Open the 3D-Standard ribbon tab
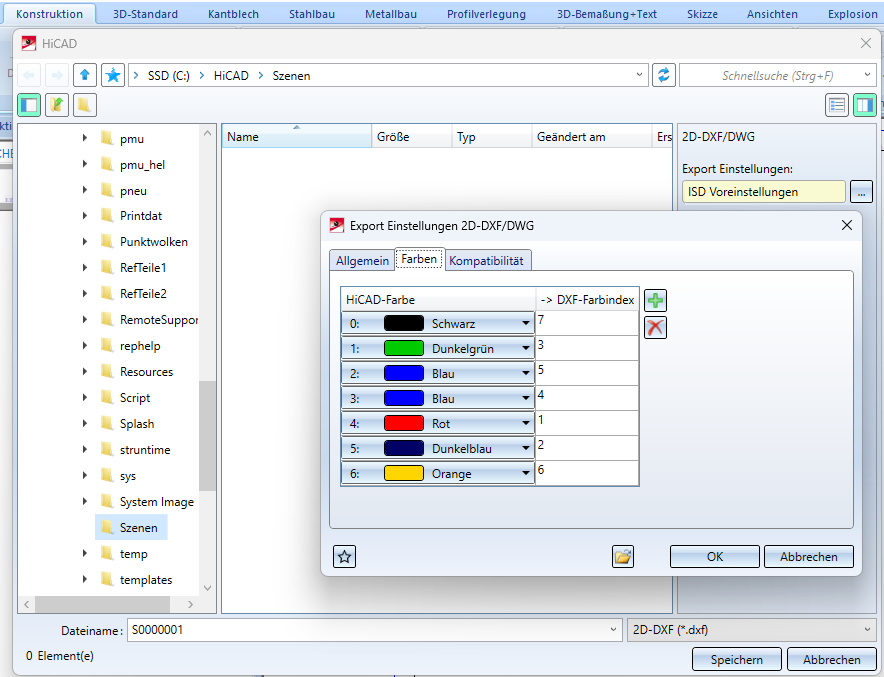884x677 pixels. tap(145, 14)
